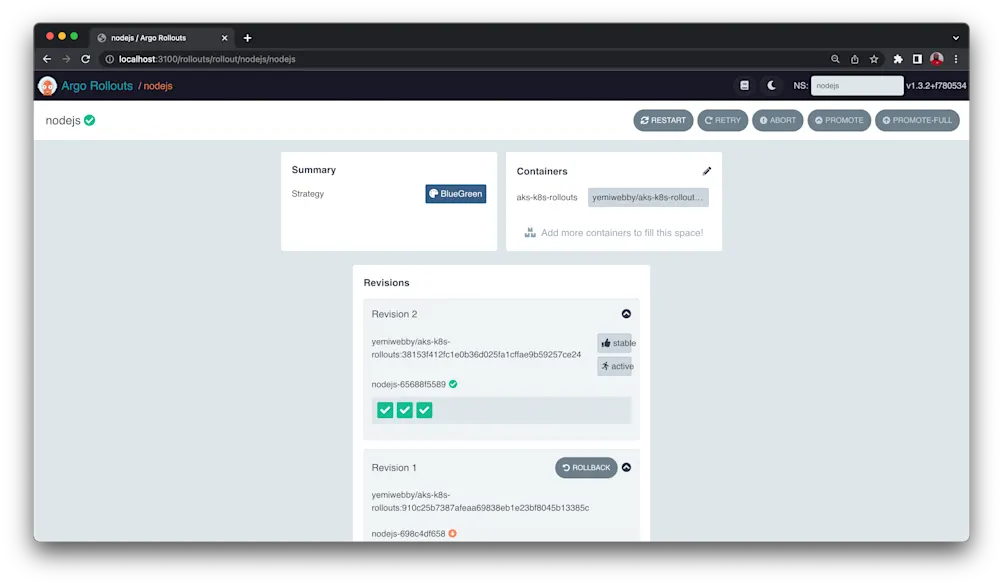Viewport: 1003px width, 586px height.
Task: Click the BlueGreen strategy badge
Action: [x=455, y=194]
